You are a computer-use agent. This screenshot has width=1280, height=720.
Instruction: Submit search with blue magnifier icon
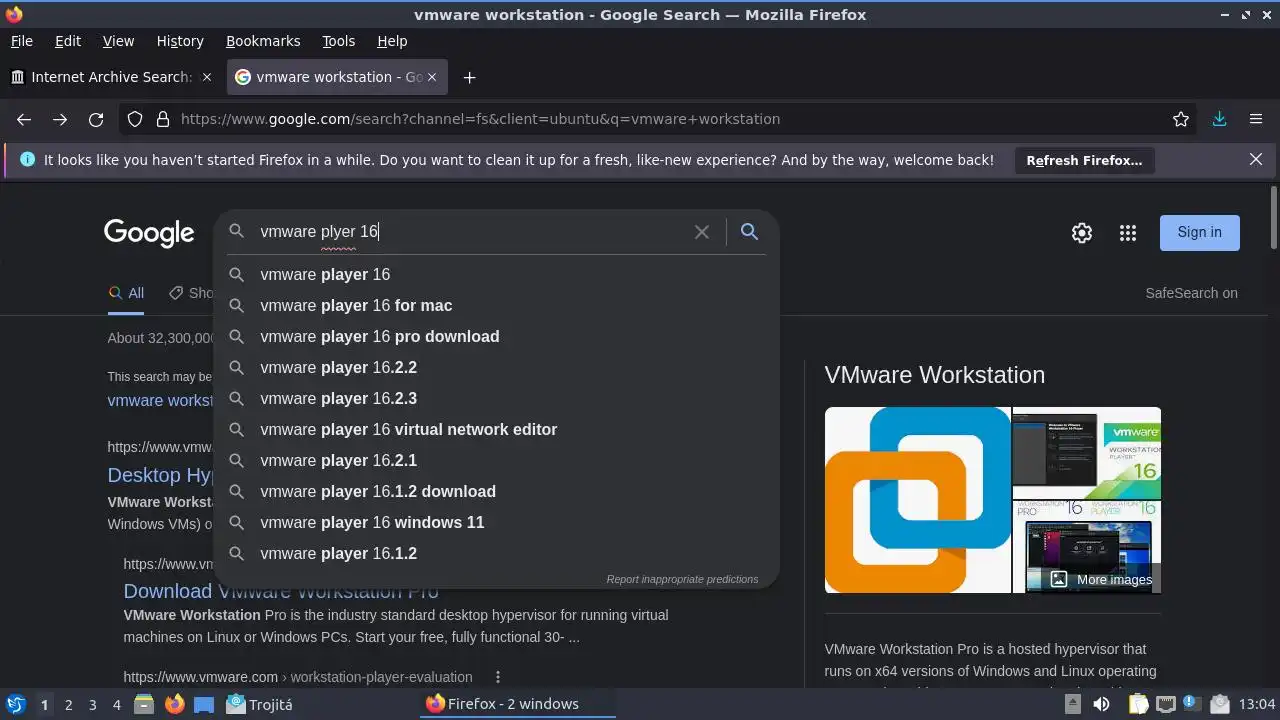point(749,232)
